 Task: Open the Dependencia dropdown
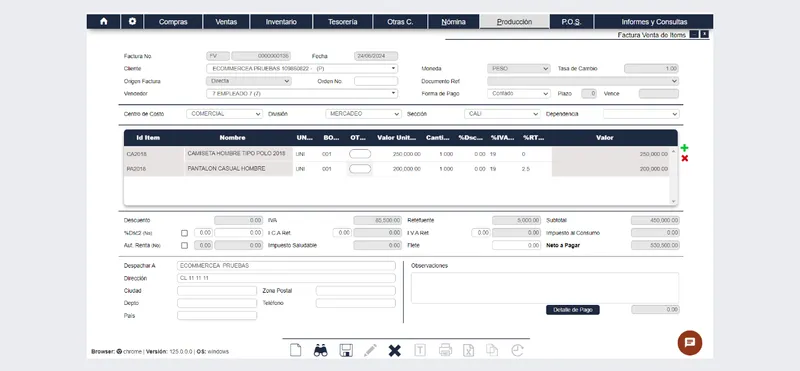(641, 114)
